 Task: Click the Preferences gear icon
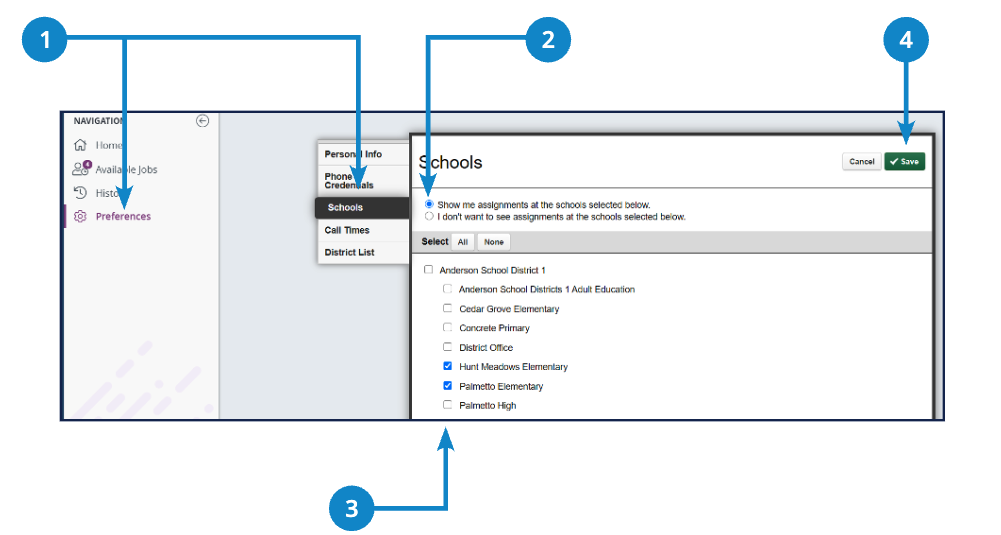point(80,216)
